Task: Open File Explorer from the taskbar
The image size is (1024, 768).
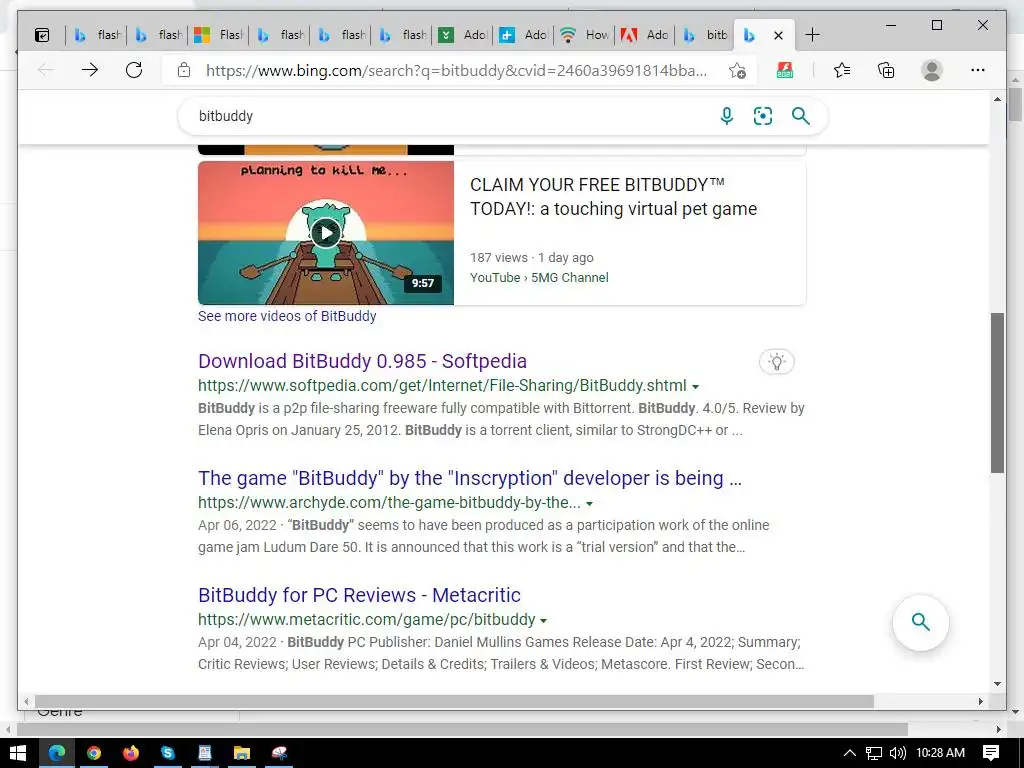Action: (x=242, y=753)
